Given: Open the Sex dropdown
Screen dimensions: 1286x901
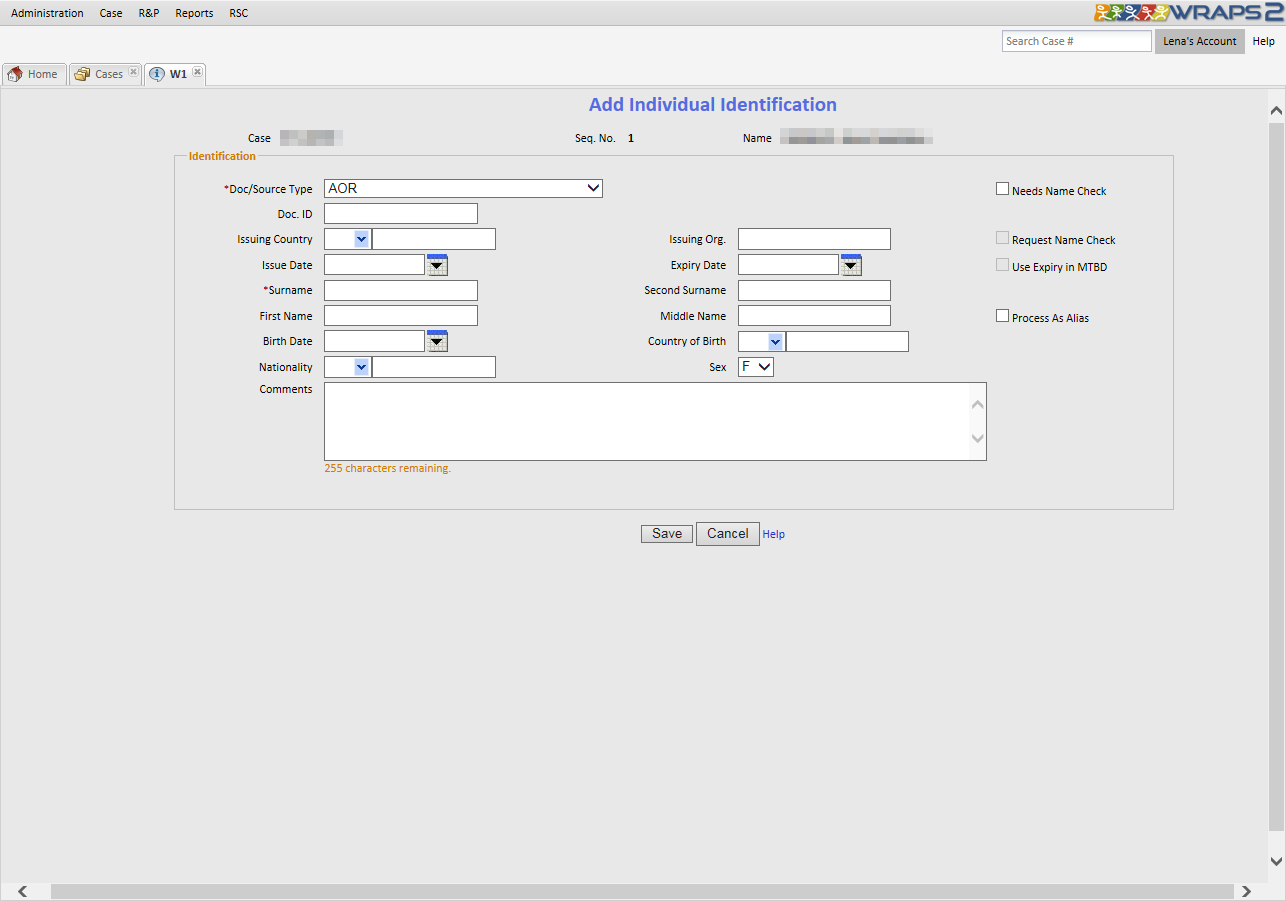Looking at the screenshot, I should click(756, 367).
